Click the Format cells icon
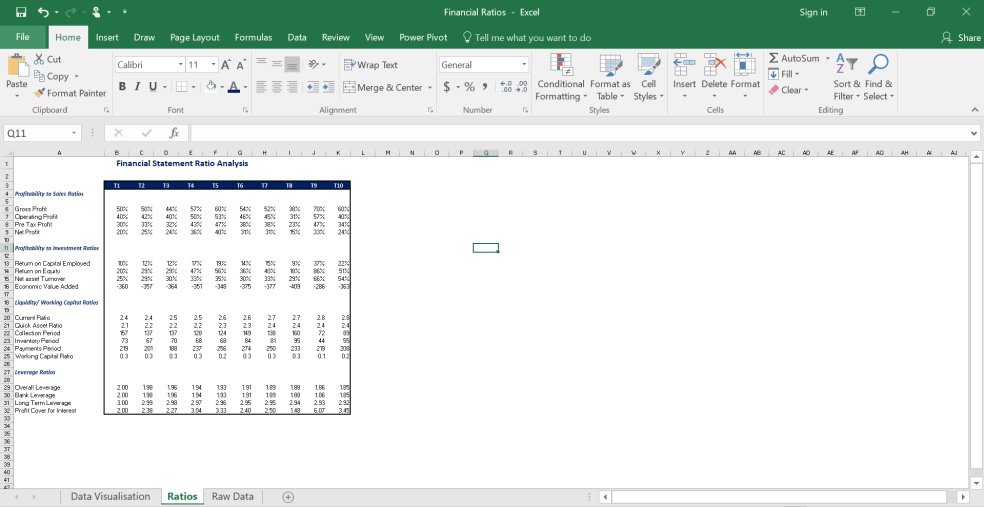The height and width of the screenshot is (507, 984). point(745,65)
